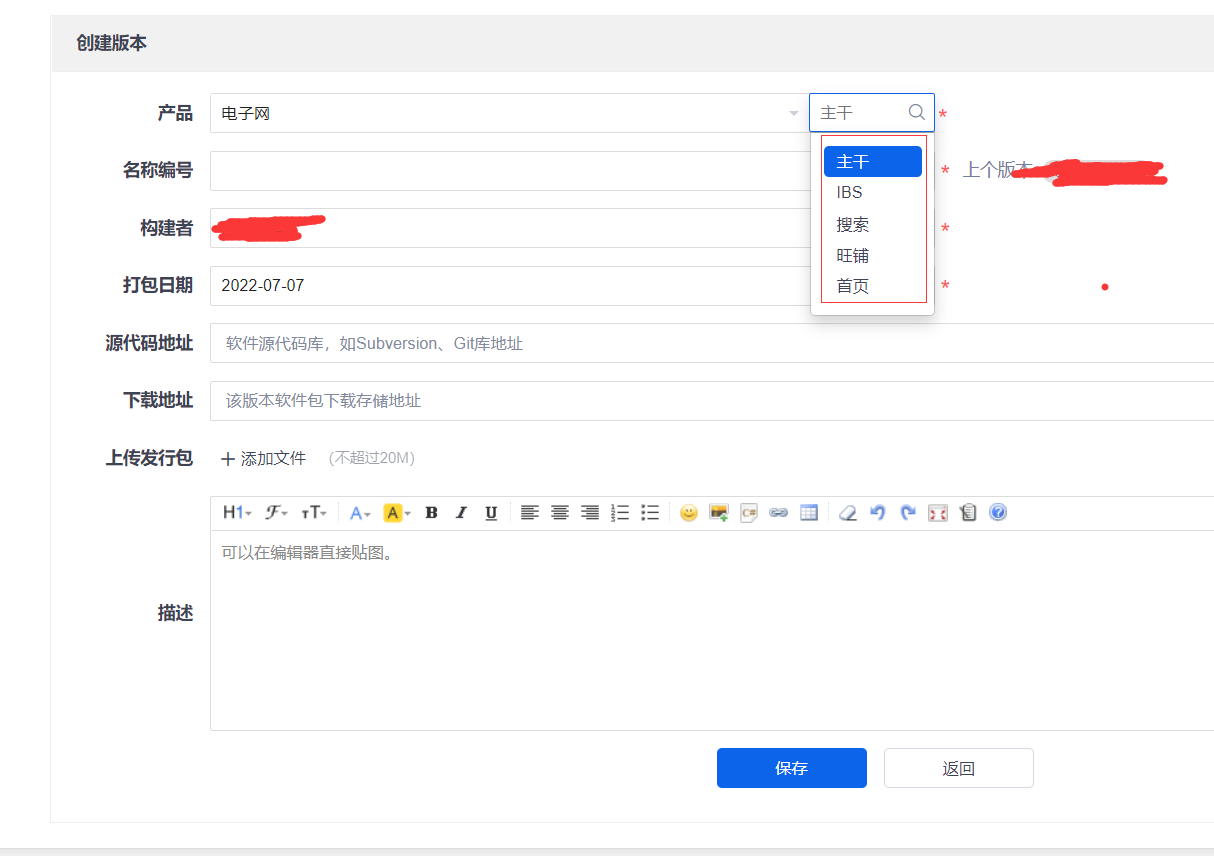Insert a hyperlink with chain icon
Screen dimensions: 1214x856
(x=778, y=513)
